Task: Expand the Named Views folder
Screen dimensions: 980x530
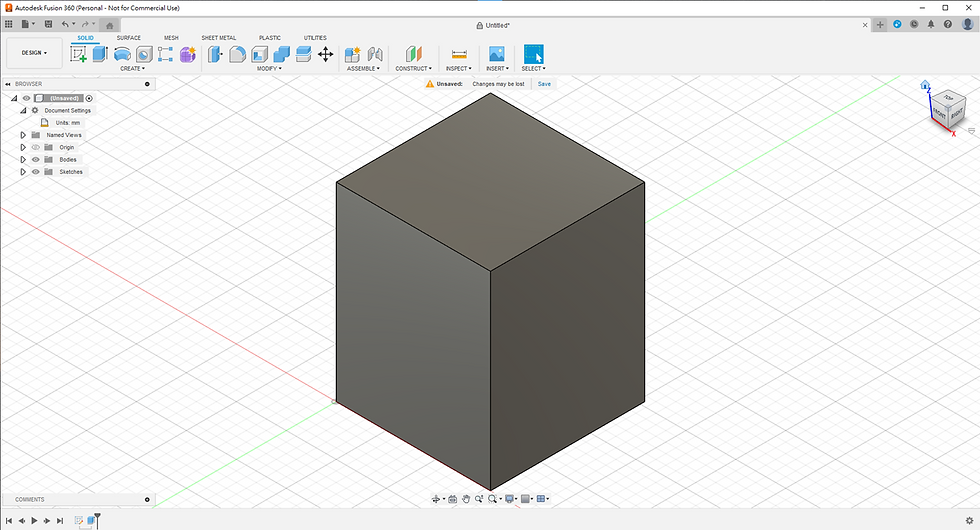Action: point(23,135)
